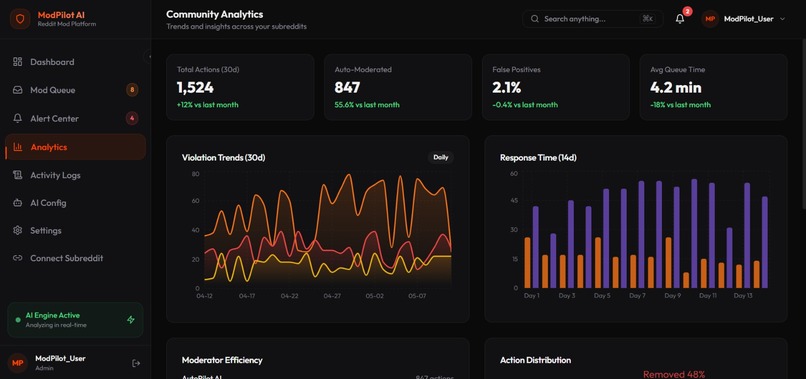Click the Avg Queue Time 4.2 min card

713,87
